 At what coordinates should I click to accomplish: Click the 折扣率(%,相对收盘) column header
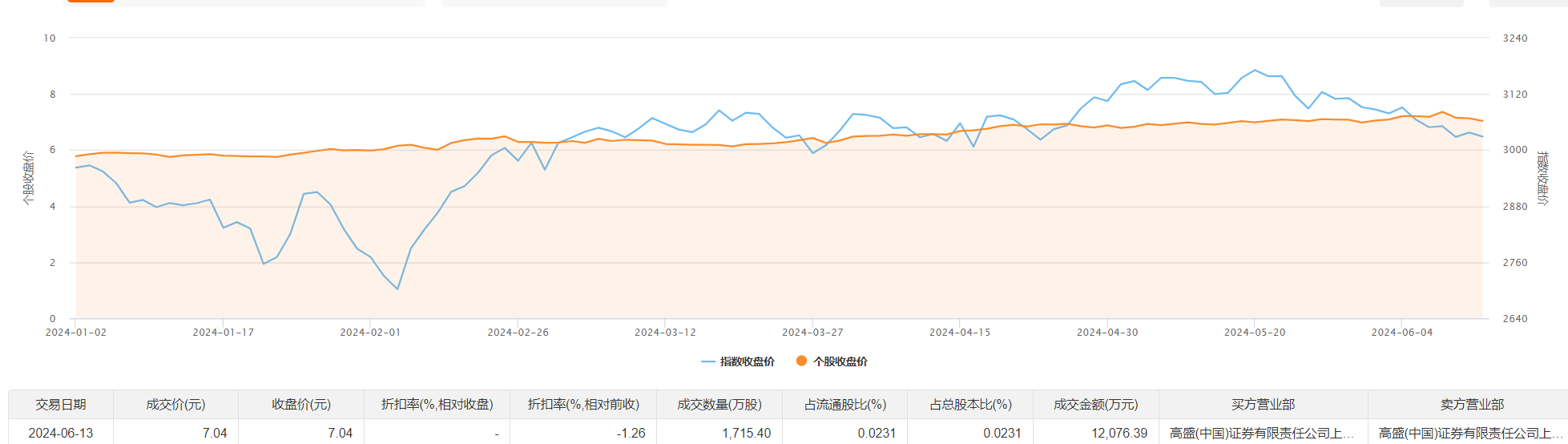(437, 405)
